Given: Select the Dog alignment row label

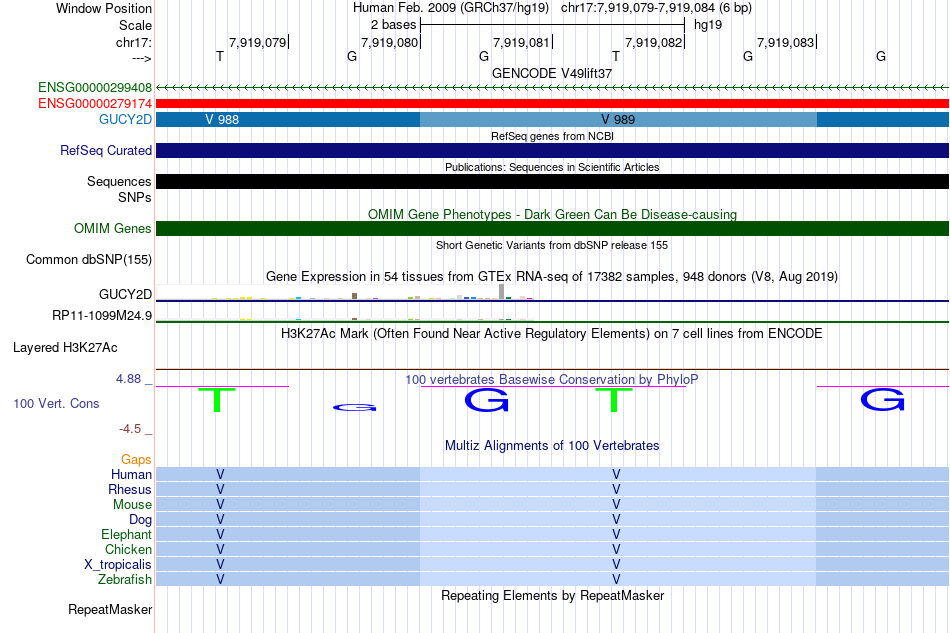Looking at the screenshot, I should (140, 520).
